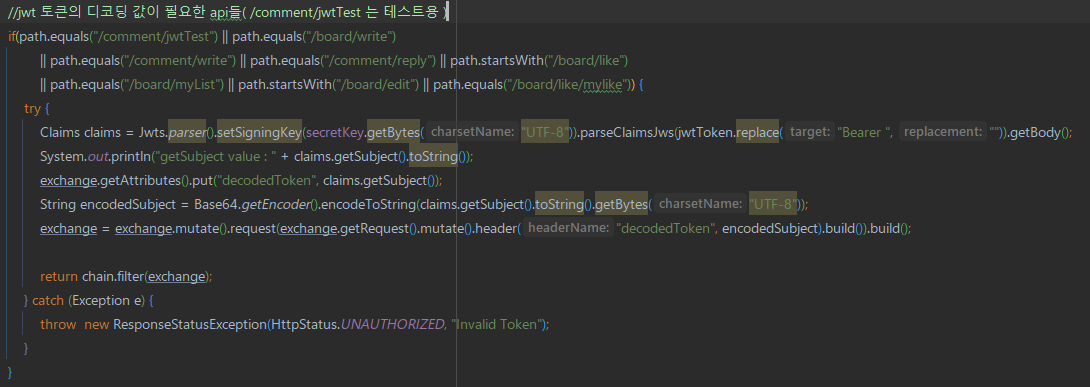This screenshot has width=1090, height=387.
Task: Click the UNAUTHORIZED constant
Action: [x=393, y=324]
